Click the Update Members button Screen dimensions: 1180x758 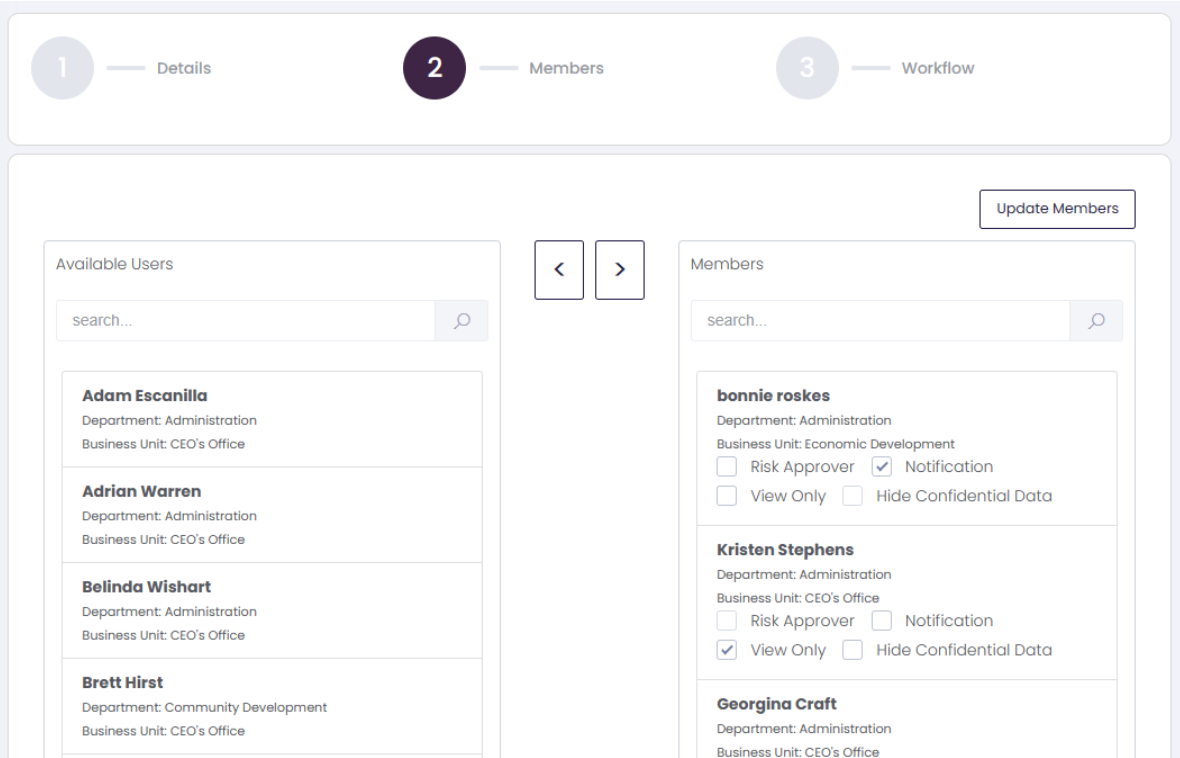(x=1057, y=209)
